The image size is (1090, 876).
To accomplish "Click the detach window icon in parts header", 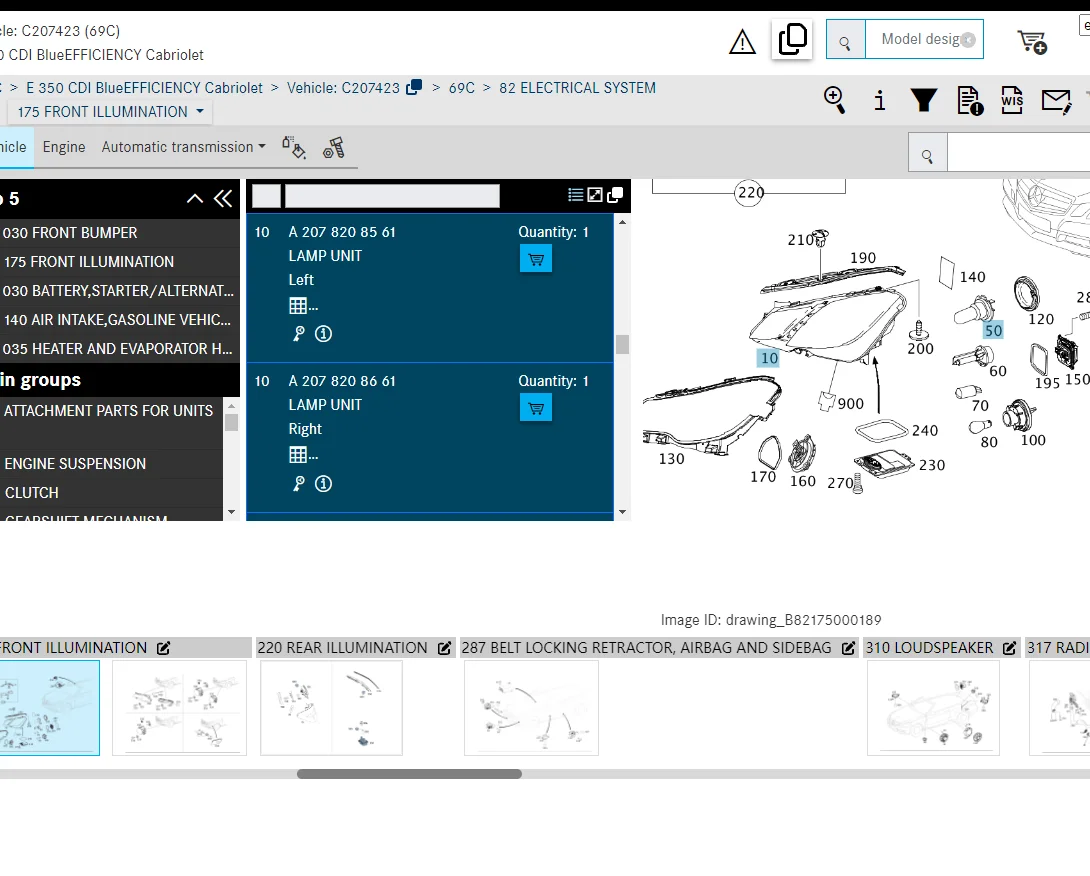I will 615,195.
